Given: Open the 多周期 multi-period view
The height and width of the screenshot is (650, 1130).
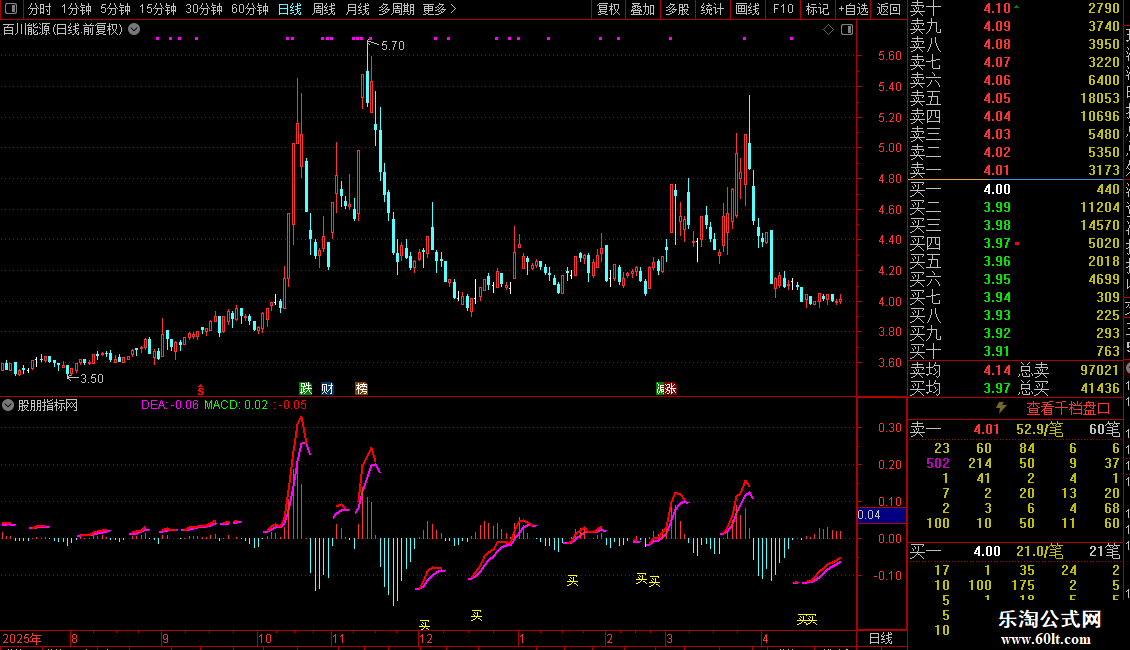Looking at the screenshot, I should [396, 9].
